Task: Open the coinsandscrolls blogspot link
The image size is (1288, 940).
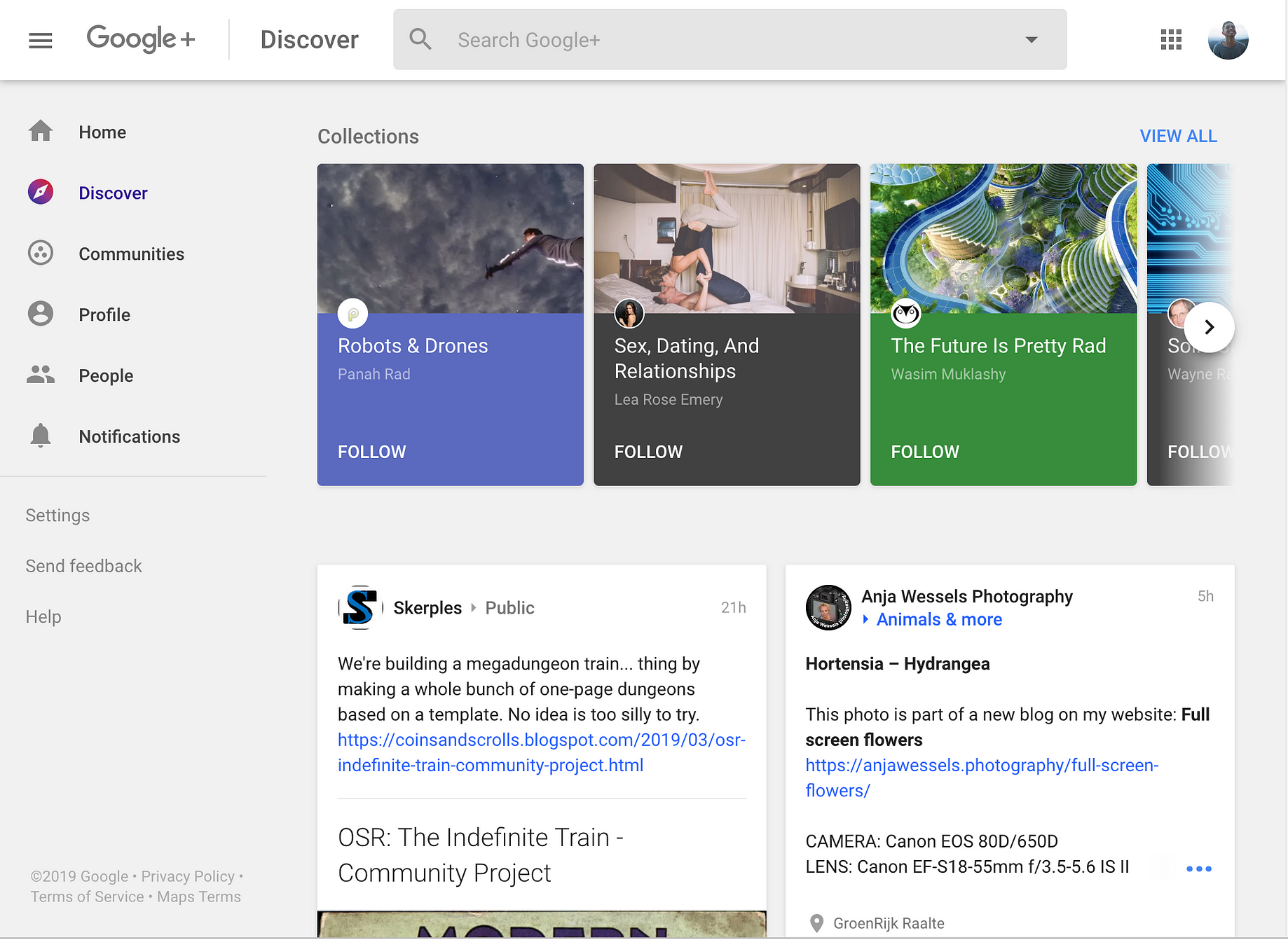Action: tap(542, 752)
